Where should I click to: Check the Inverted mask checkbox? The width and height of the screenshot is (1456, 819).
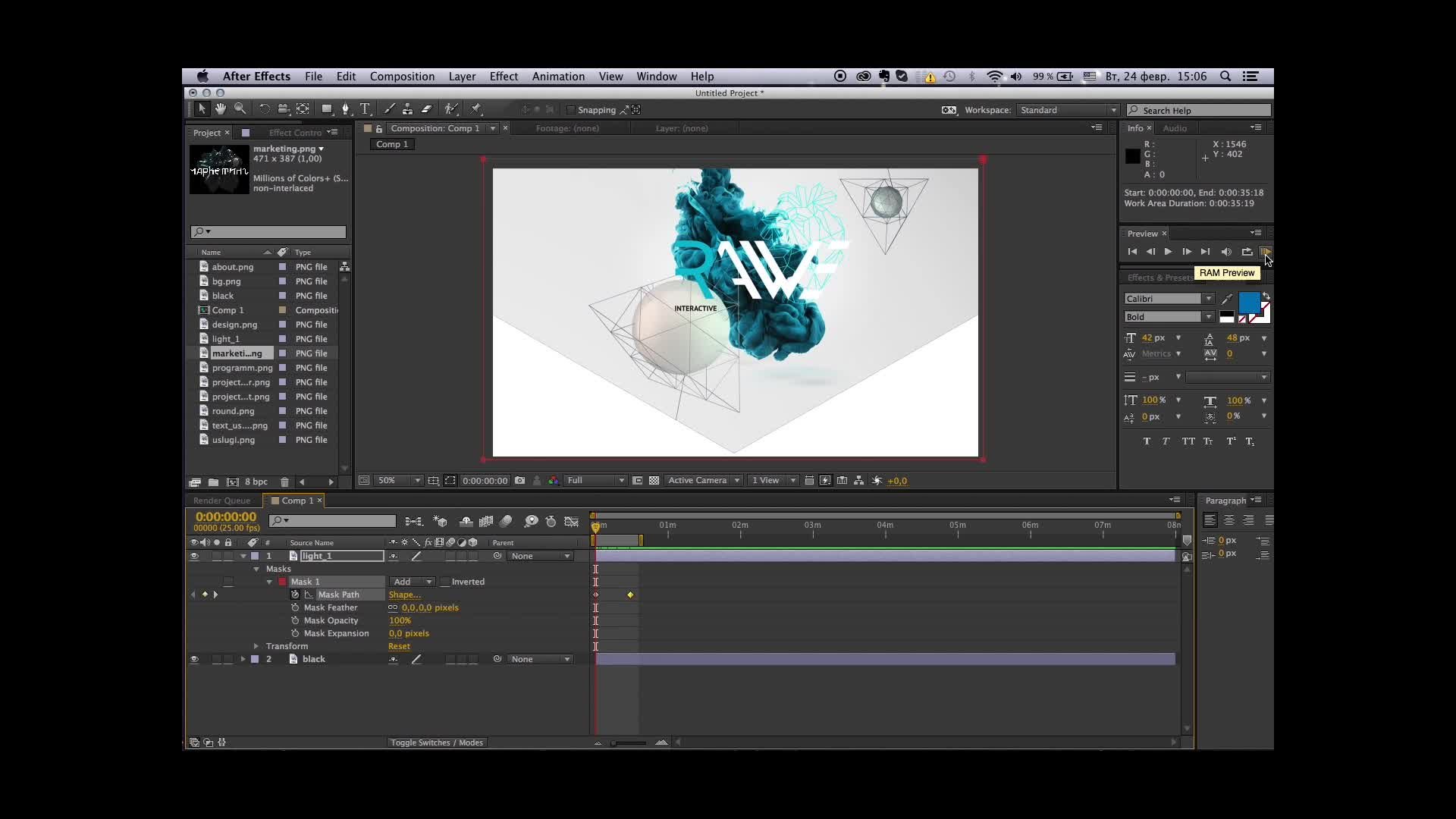[445, 582]
